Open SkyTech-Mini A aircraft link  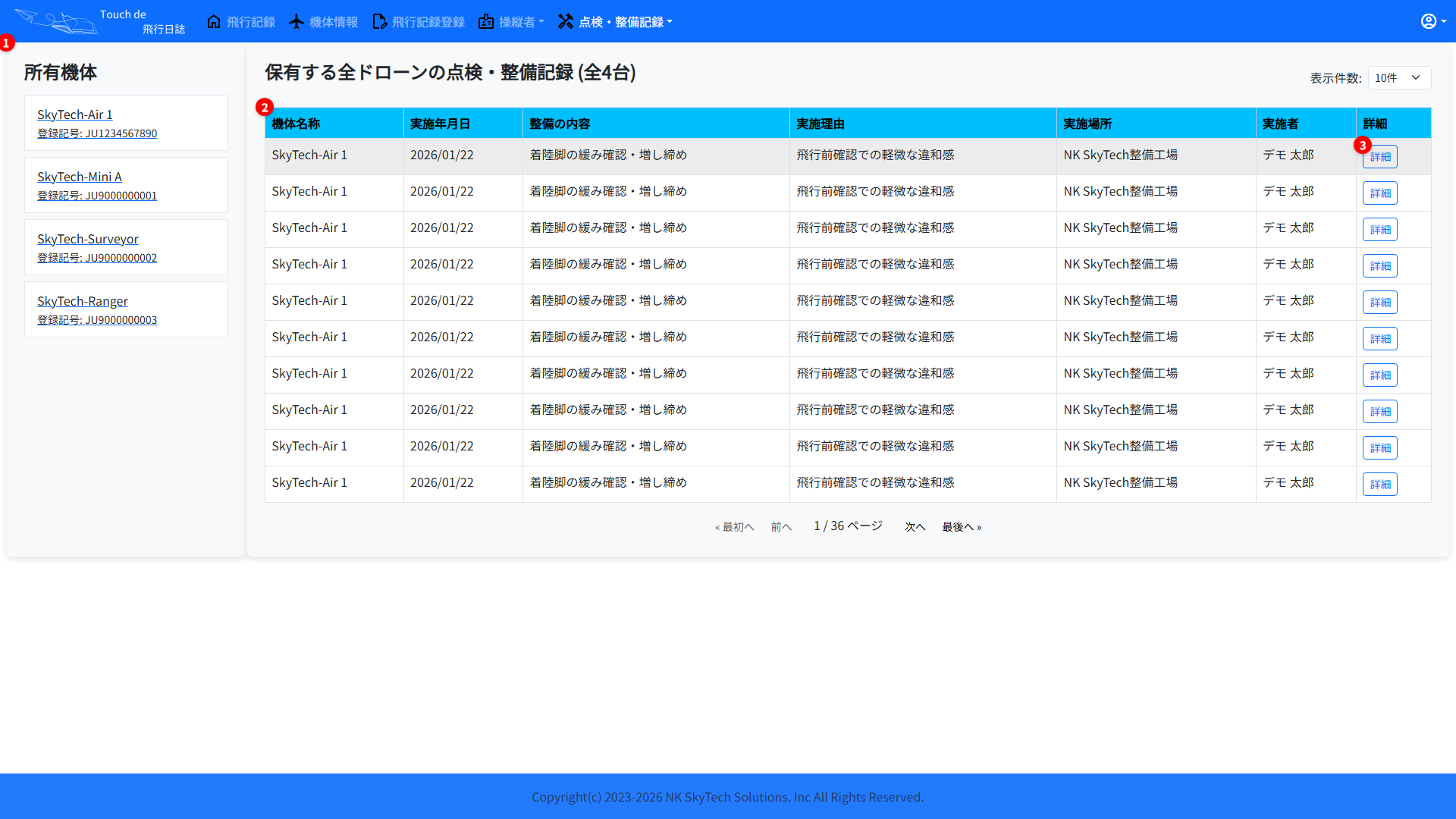click(x=79, y=177)
